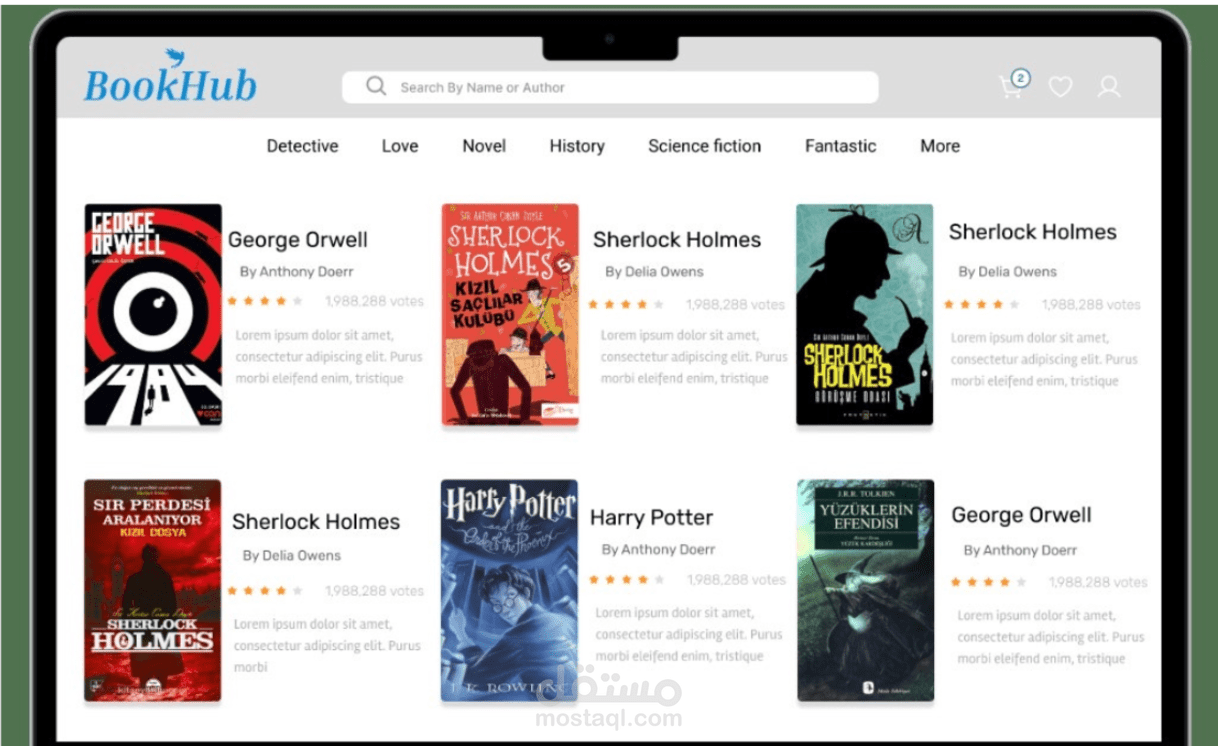The height and width of the screenshot is (746, 1218).
Task: Open the shopping cart icon with badge 2
Action: [x=1014, y=85]
